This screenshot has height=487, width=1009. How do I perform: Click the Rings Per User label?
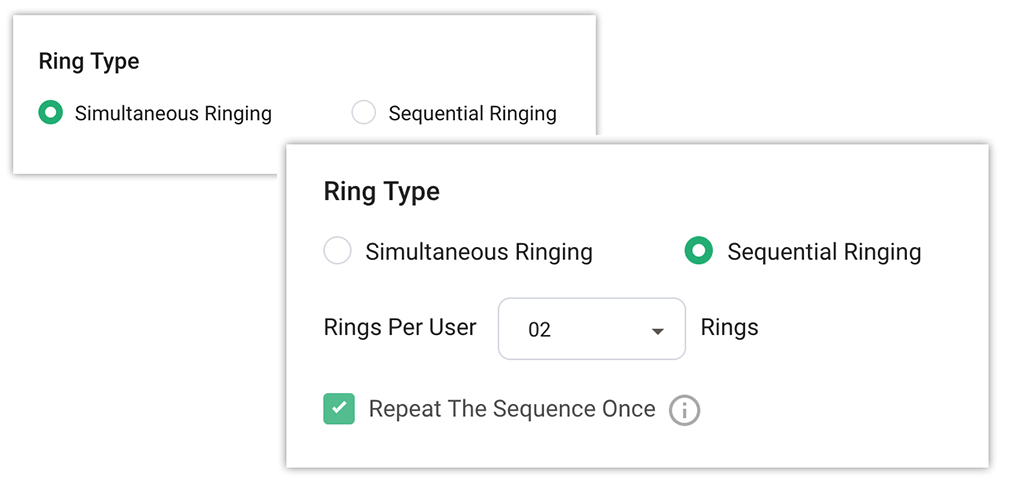400,328
